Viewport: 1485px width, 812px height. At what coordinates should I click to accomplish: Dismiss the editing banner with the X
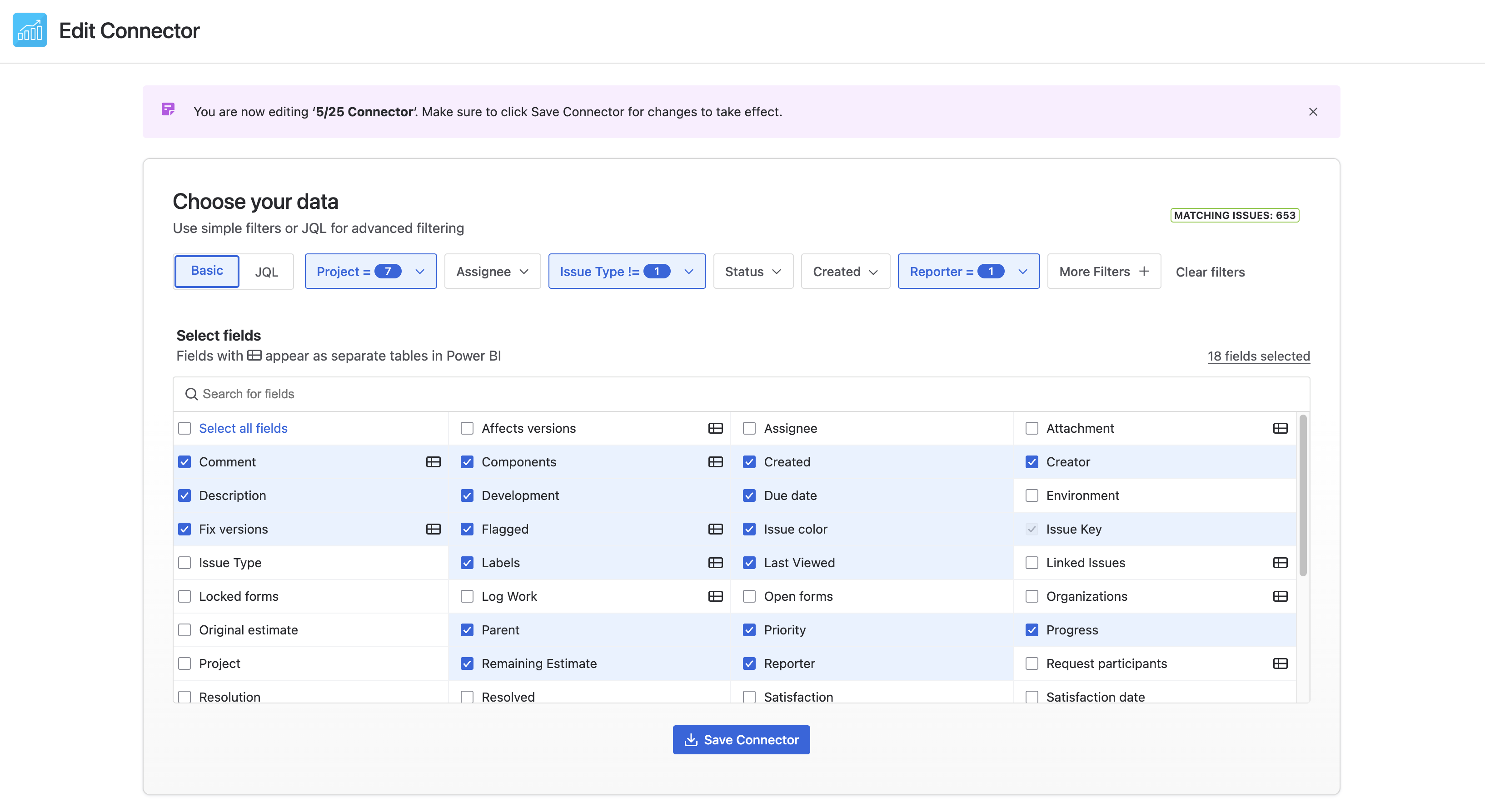tap(1313, 112)
